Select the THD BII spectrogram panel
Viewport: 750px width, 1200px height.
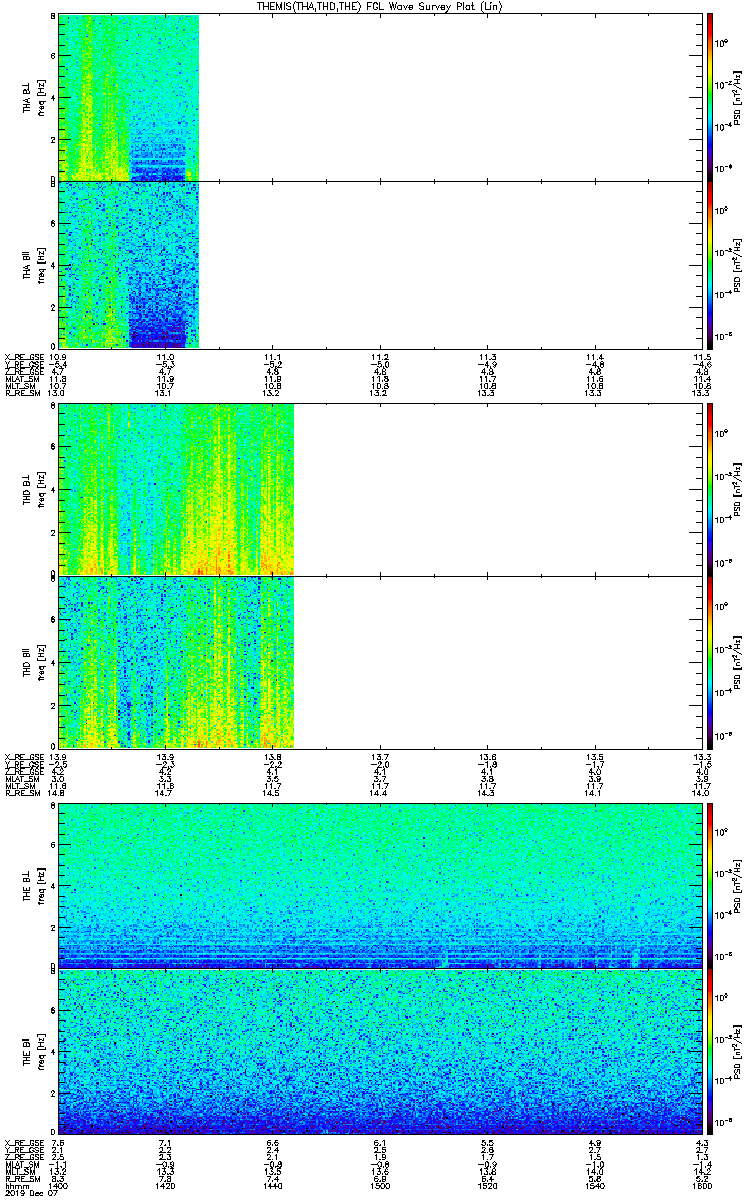click(380, 661)
